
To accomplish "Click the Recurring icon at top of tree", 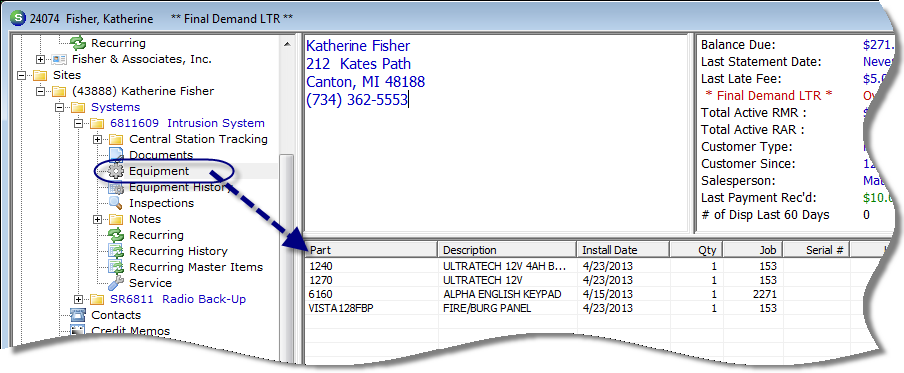I will [77, 43].
